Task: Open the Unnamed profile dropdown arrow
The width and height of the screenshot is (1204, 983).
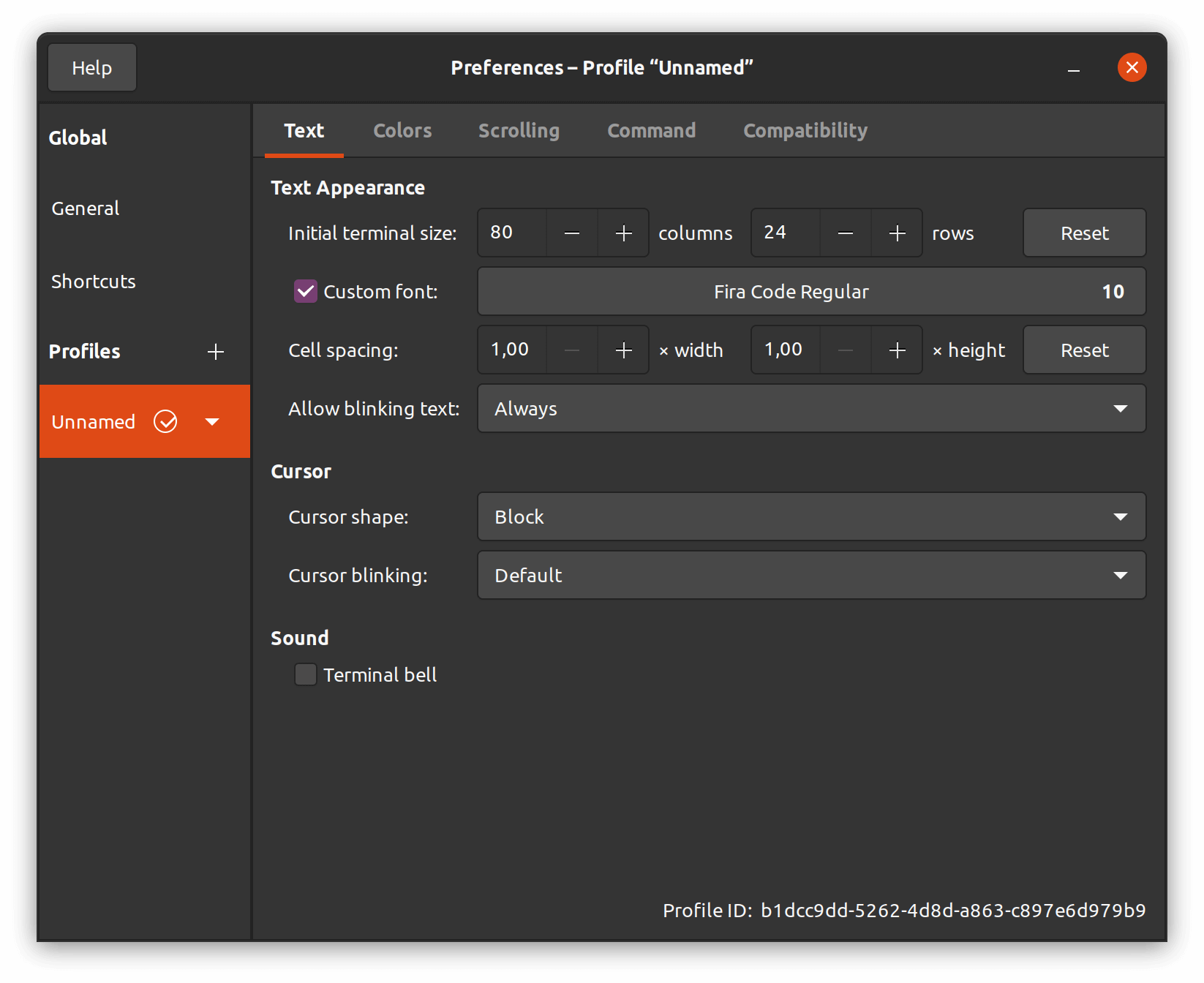Action: coord(212,421)
